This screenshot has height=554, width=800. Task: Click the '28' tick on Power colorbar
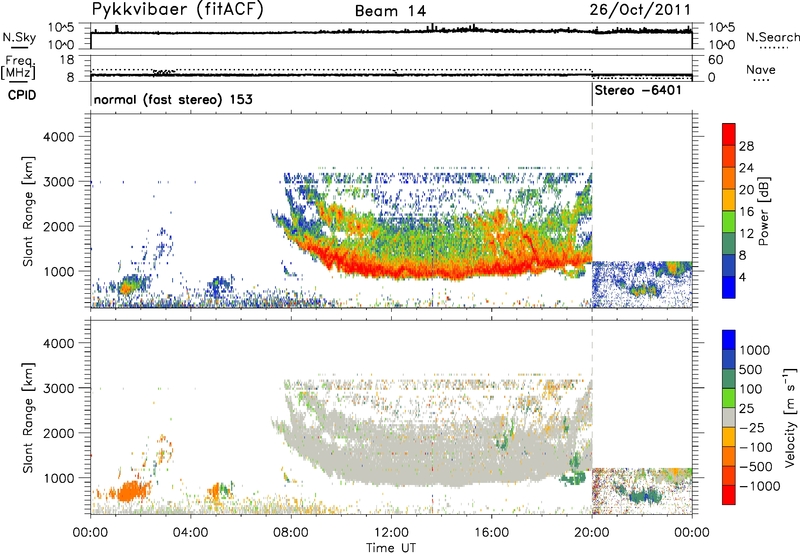746,146
